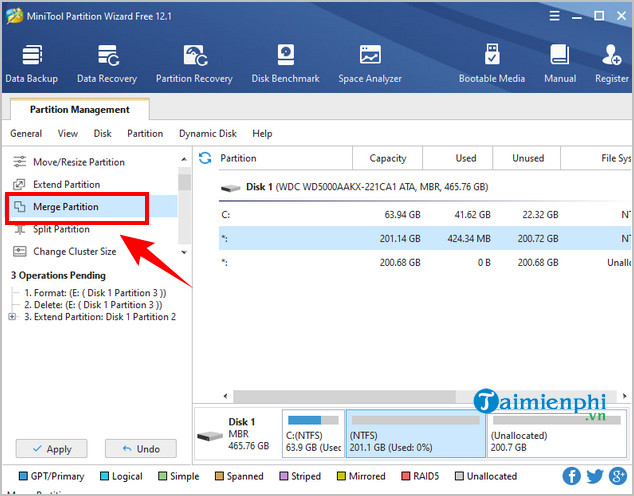The image size is (634, 496).
Task: Open the Help menu
Action: 262,133
